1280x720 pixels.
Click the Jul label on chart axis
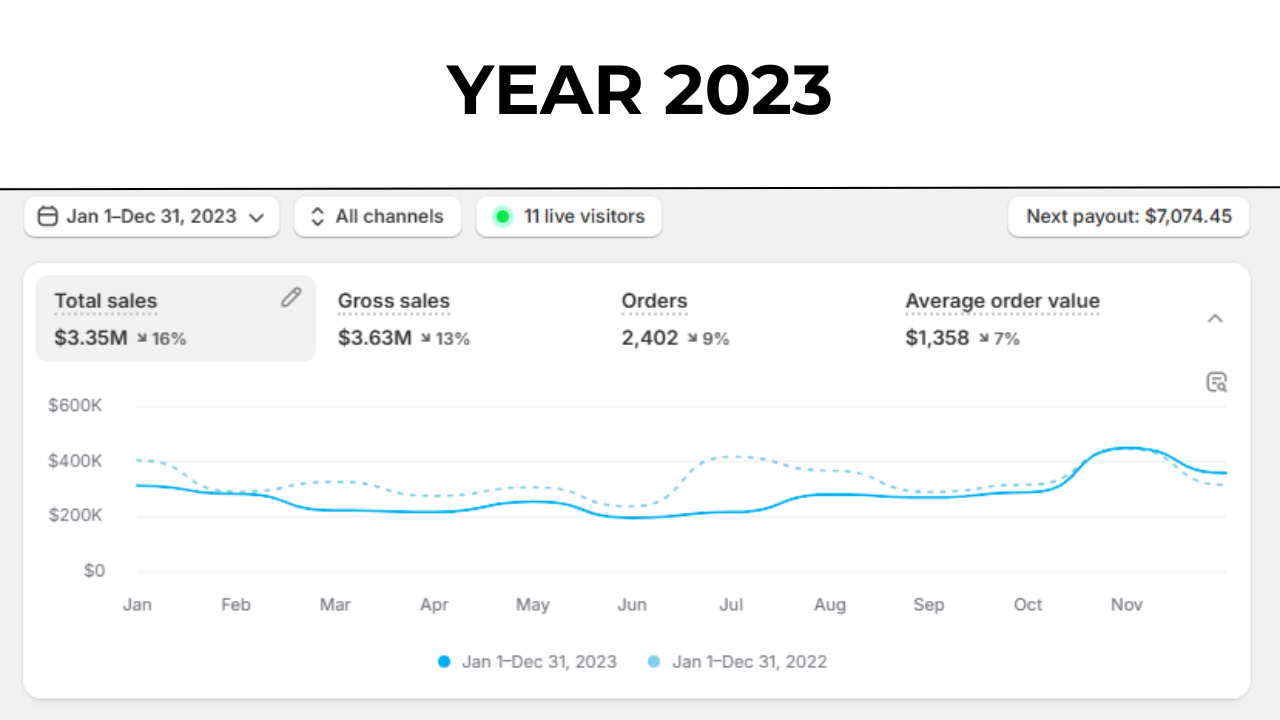click(x=731, y=605)
